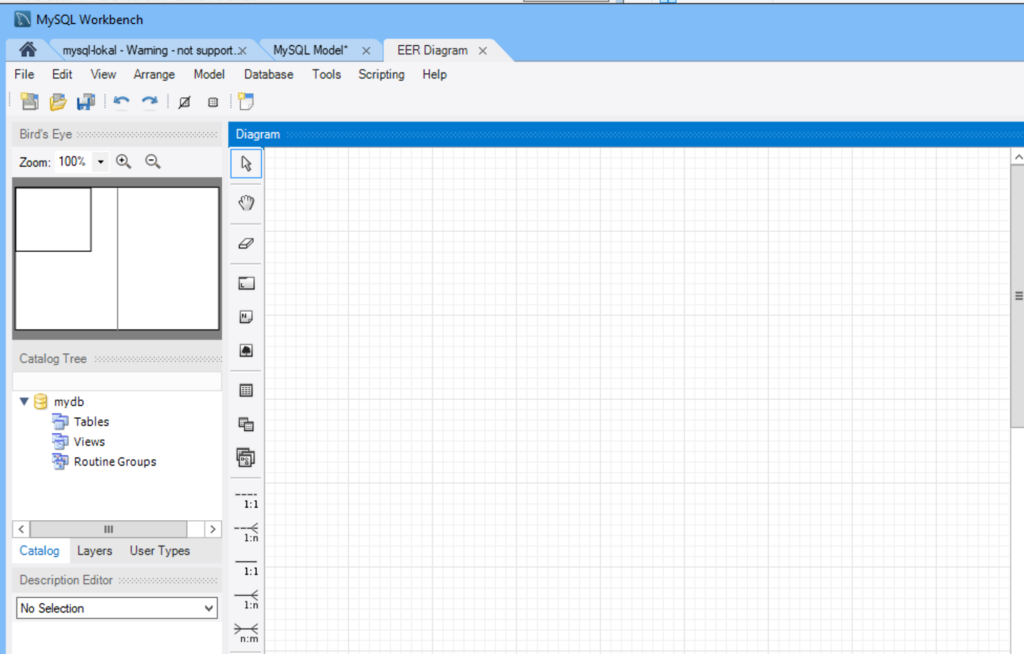The image size is (1024, 654).
Task: Click the Bird's Eye viewport rectangle
Action: [x=54, y=220]
